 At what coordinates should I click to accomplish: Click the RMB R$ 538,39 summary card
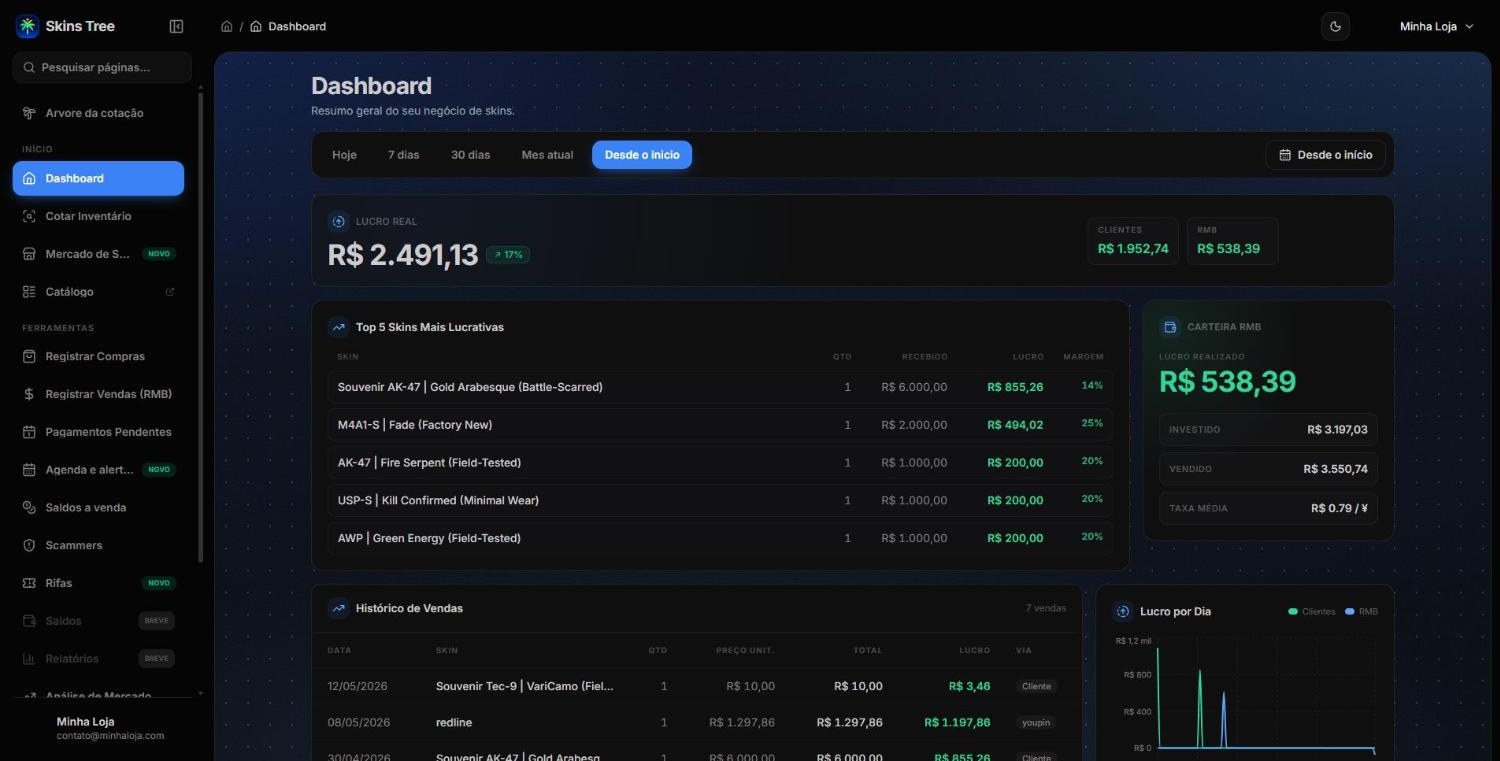pyautogui.click(x=1232, y=241)
